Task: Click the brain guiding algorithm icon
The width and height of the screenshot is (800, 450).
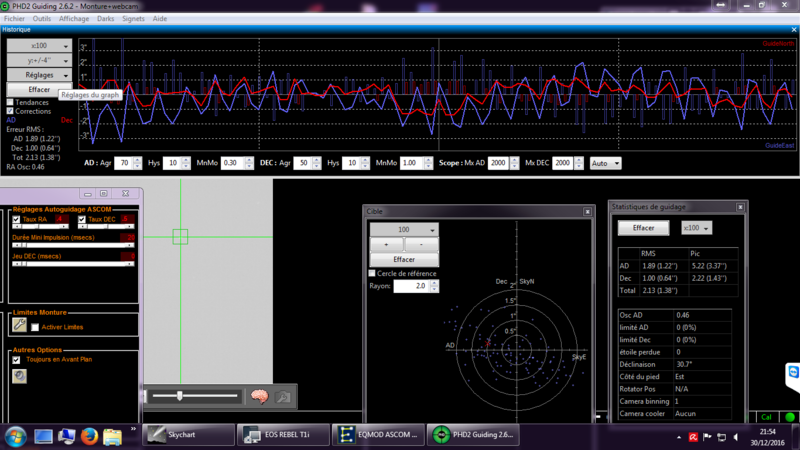Action: click(259, 396)
